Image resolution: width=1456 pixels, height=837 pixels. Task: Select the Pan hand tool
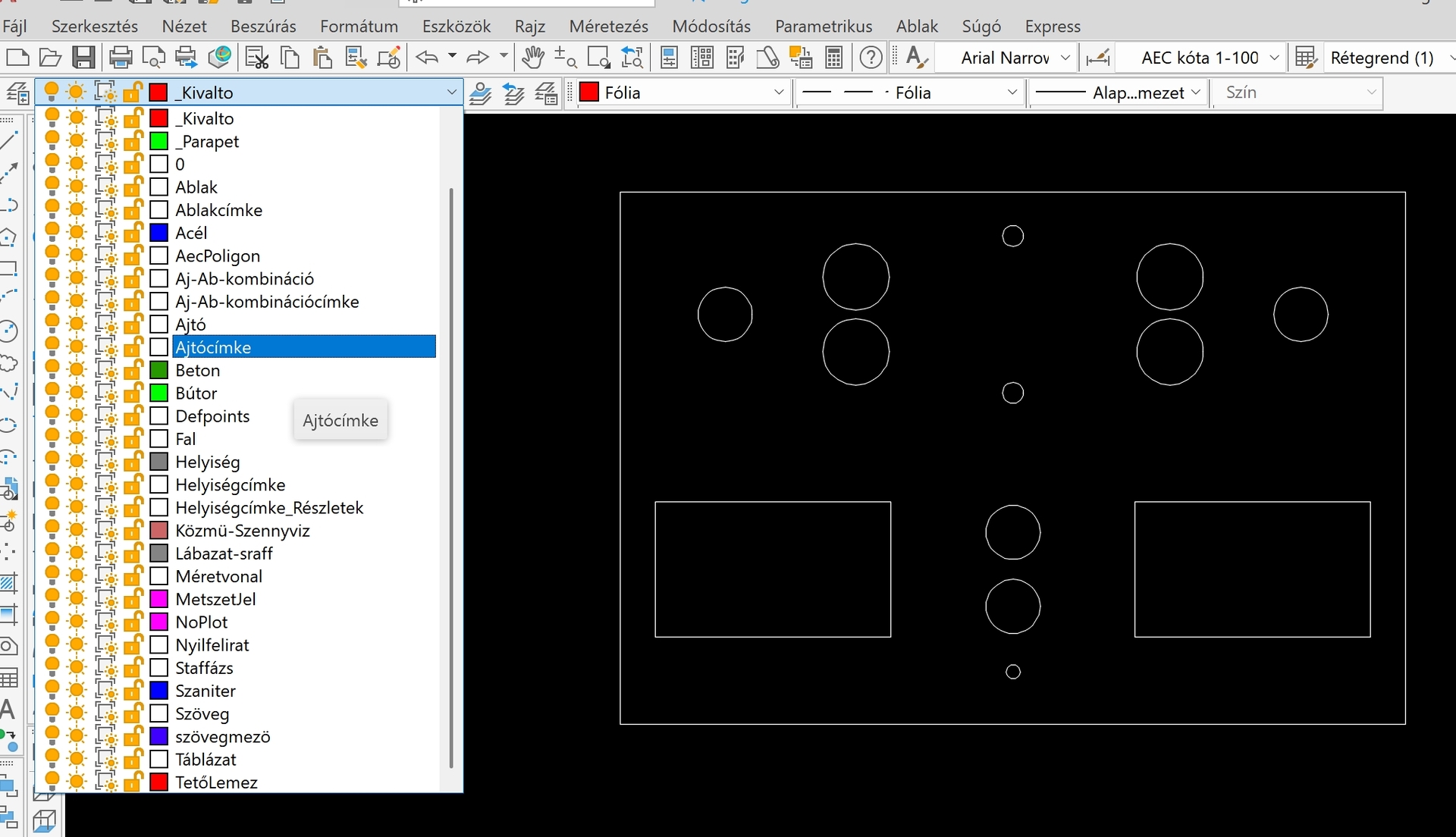[533, 58]
